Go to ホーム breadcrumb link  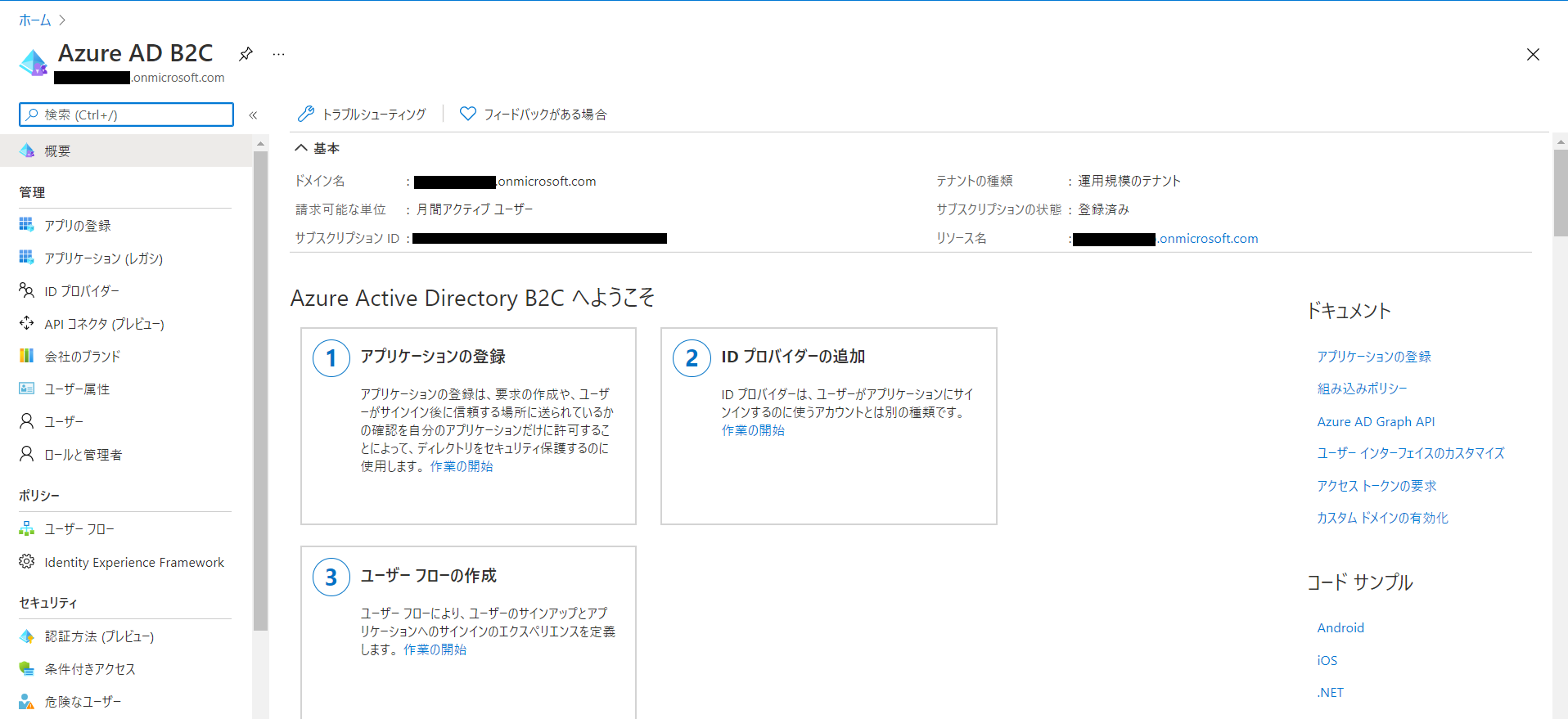35,20
